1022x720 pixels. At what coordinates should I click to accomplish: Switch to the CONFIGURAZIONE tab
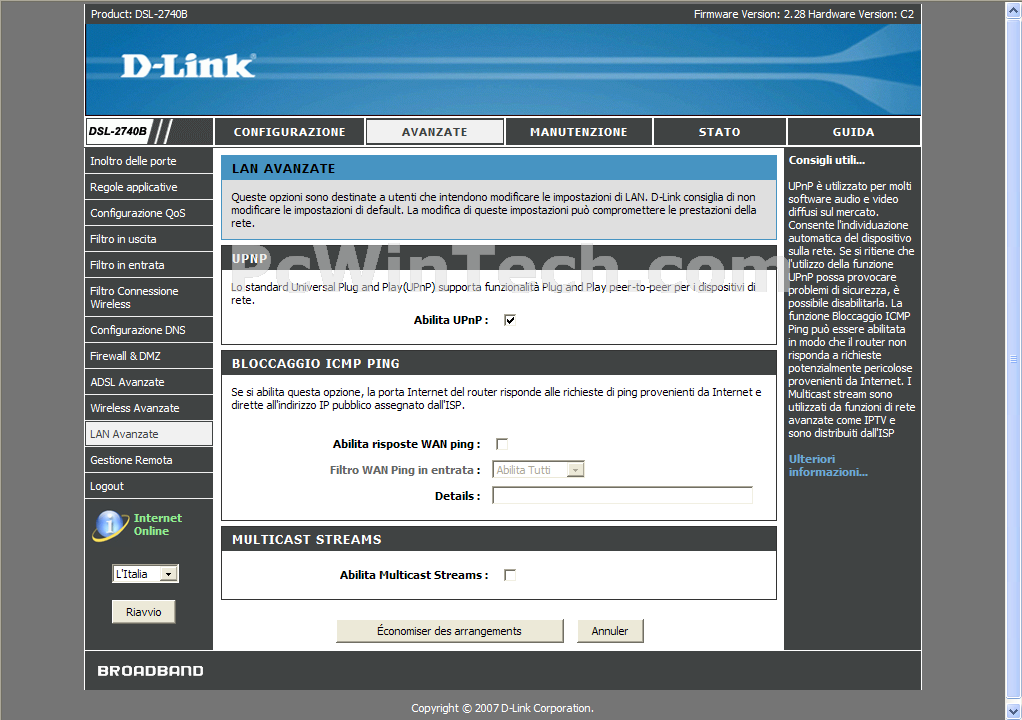pyautogui.click(x=289, y=132)
